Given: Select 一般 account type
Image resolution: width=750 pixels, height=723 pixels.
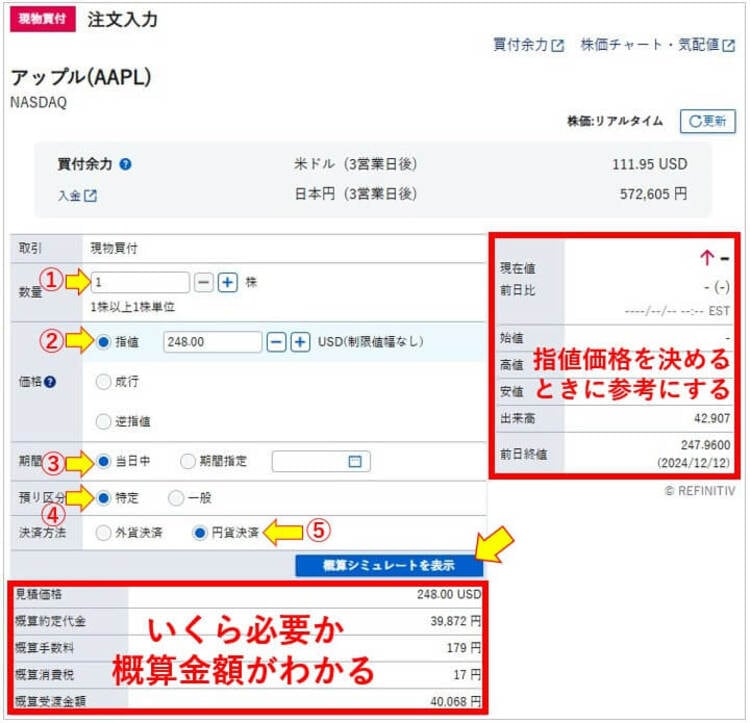Looking at the screenshot, I should (x=176, y=497).
